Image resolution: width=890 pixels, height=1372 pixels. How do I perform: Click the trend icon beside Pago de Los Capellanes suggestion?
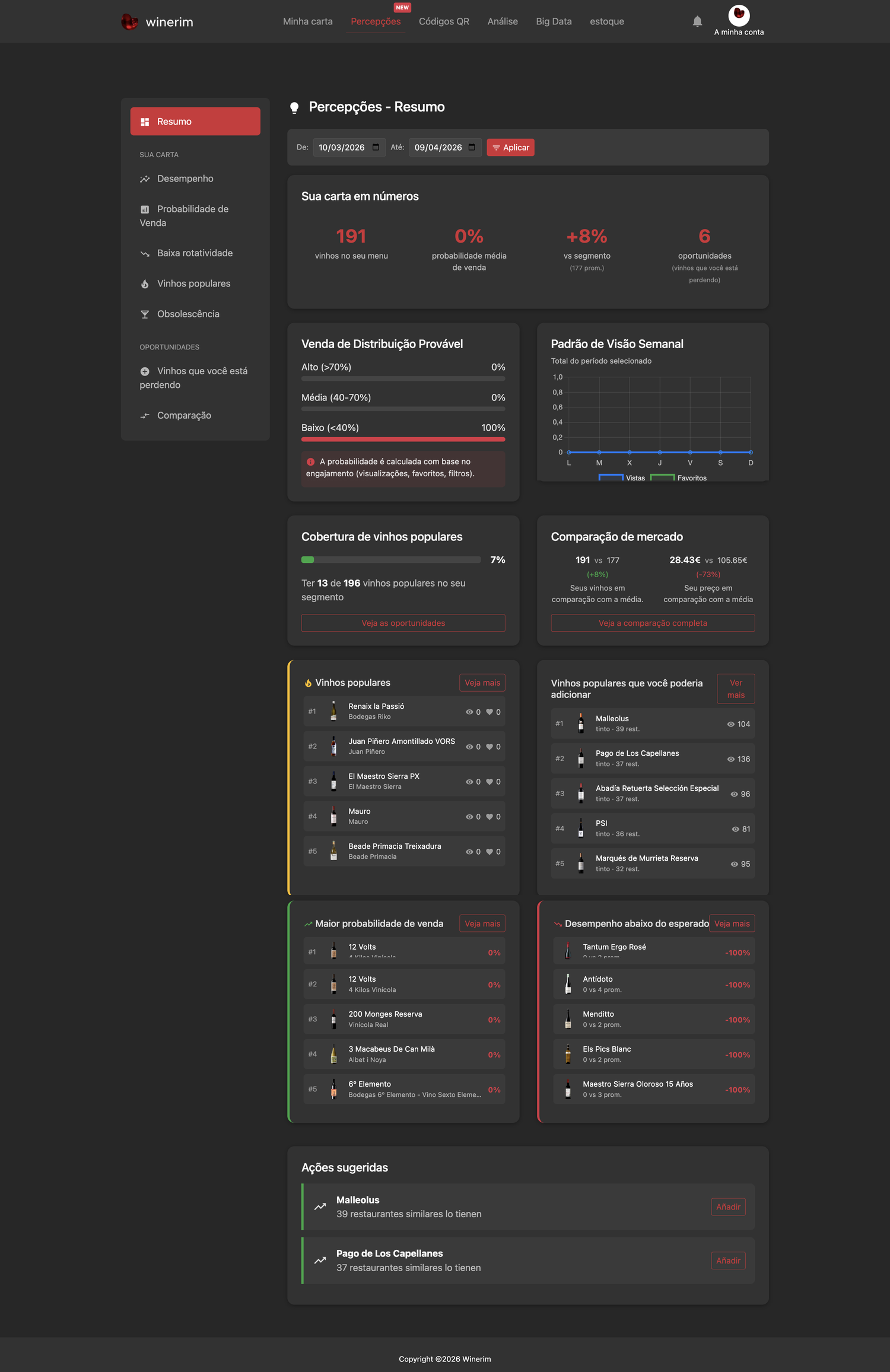320,1260
